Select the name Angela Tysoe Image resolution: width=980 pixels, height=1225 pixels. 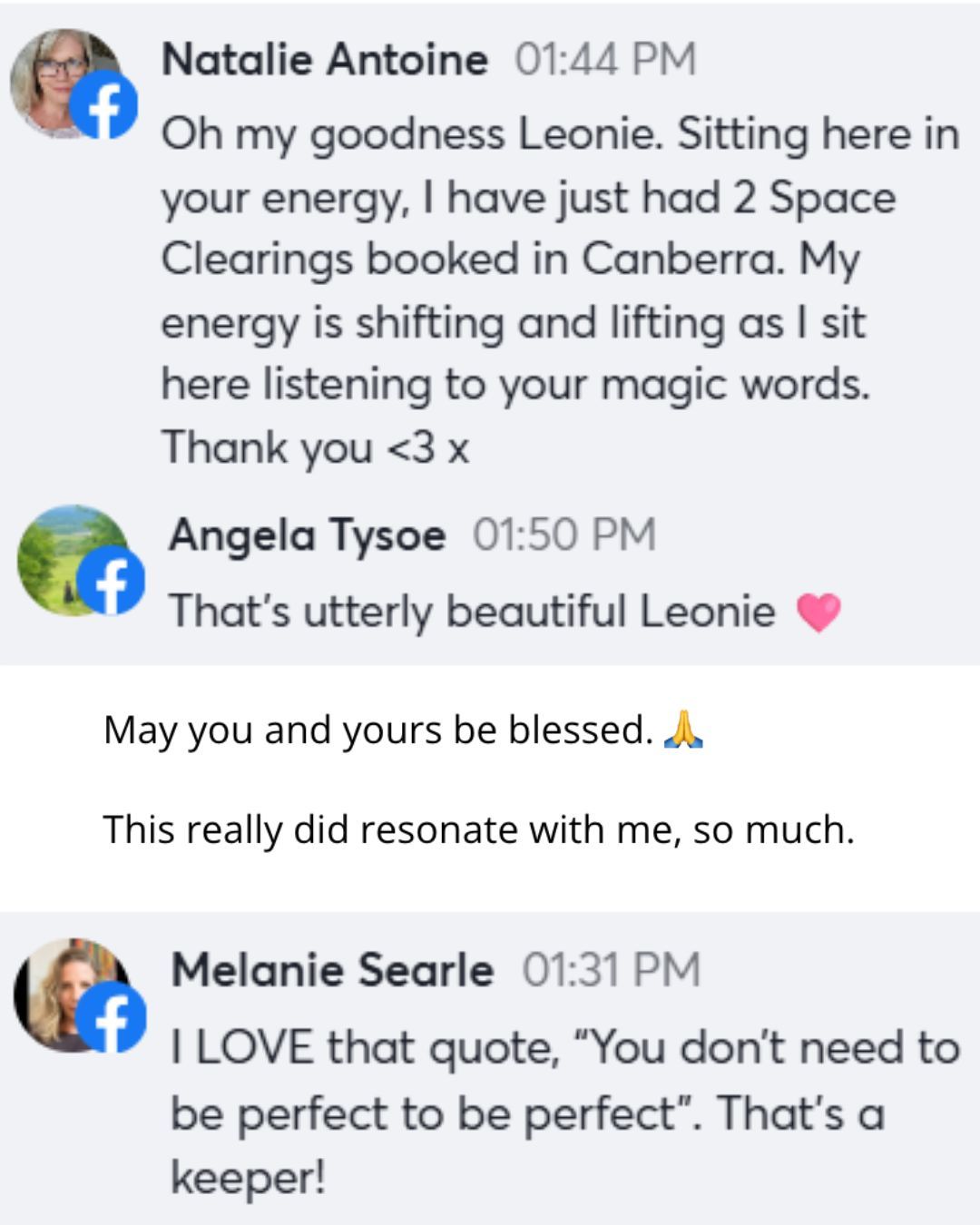[x=307, y=535]
